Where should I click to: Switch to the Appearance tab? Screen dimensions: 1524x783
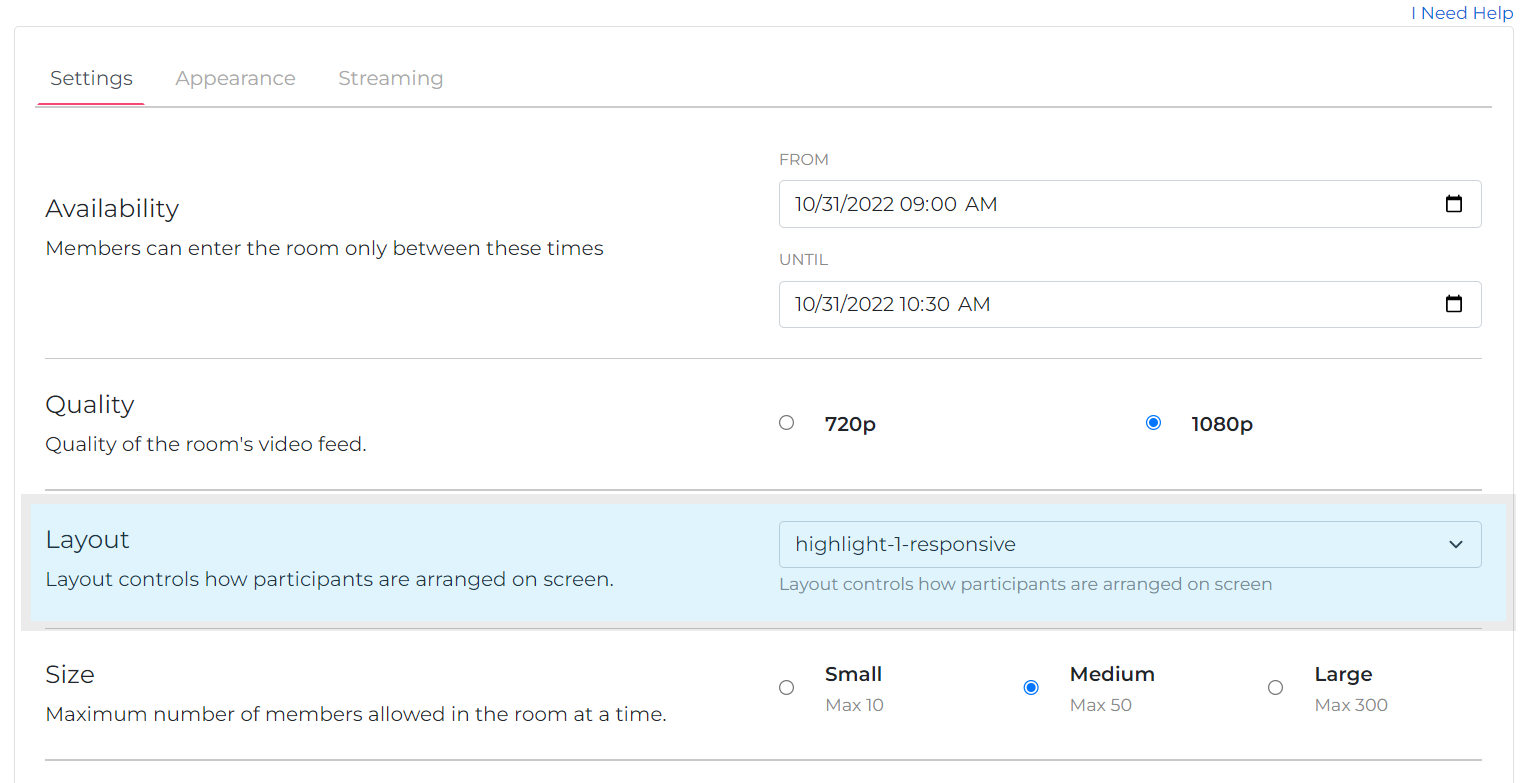[x=236, y=78]
